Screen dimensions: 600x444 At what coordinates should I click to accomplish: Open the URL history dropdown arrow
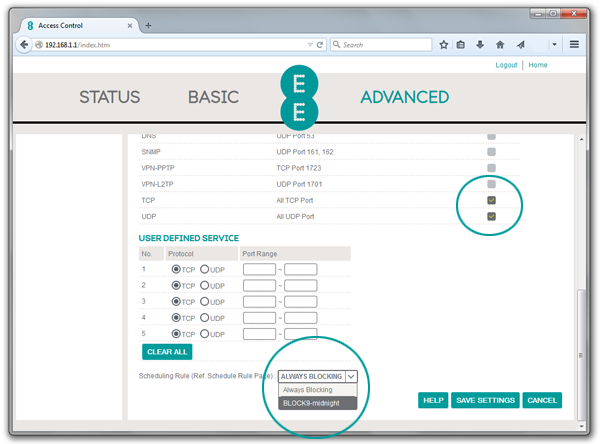[310, 45]
